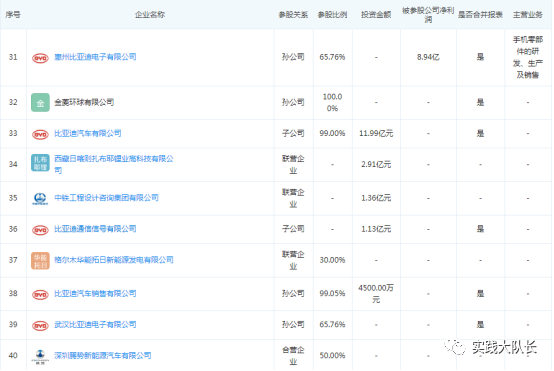Image resolution: width=554 pixels, height=371 pixels.
Task: Select 金菱环球有限公司 company name text
Action: (84, 102)
